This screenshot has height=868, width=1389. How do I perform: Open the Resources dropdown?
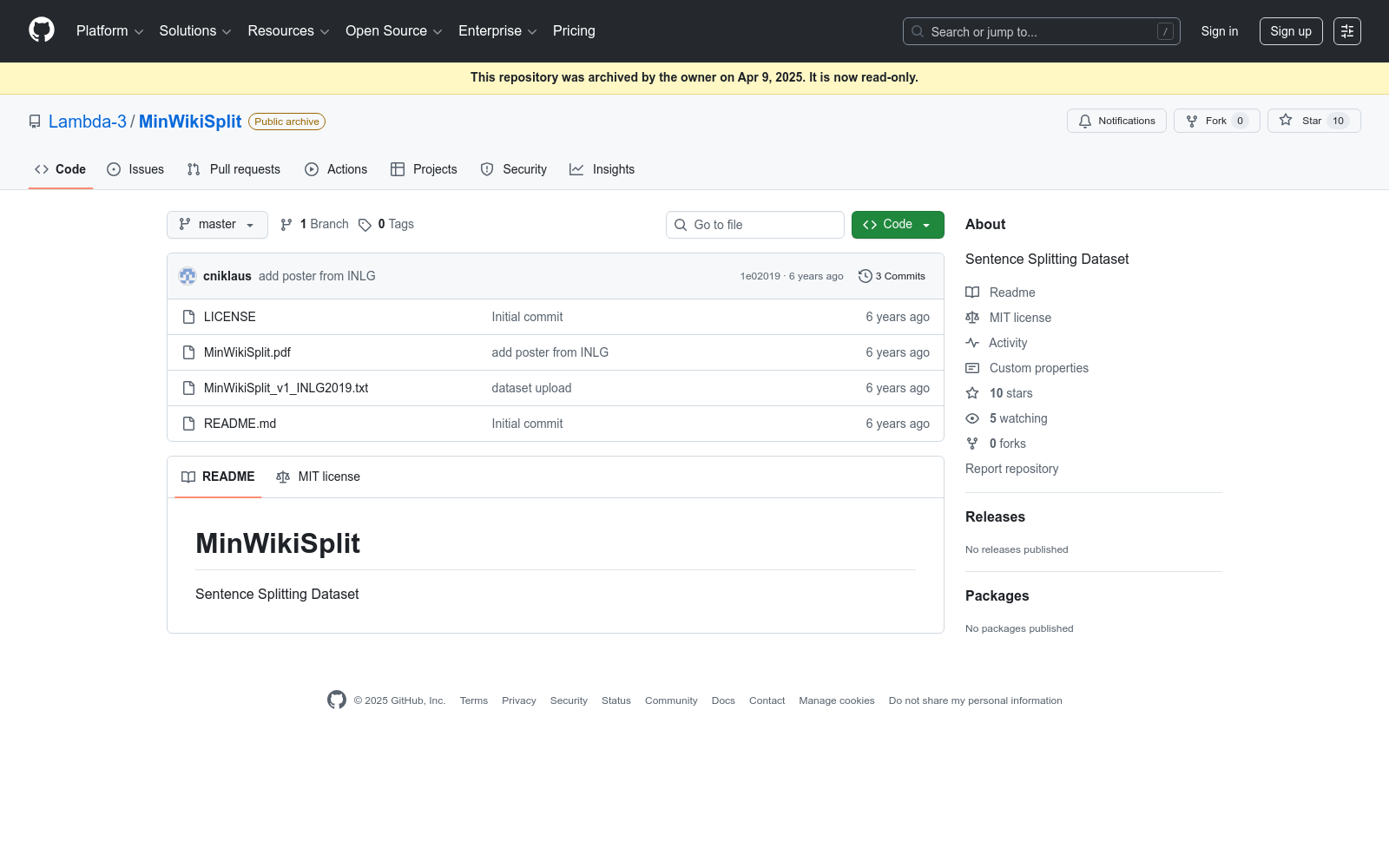[x=288, y=31]
